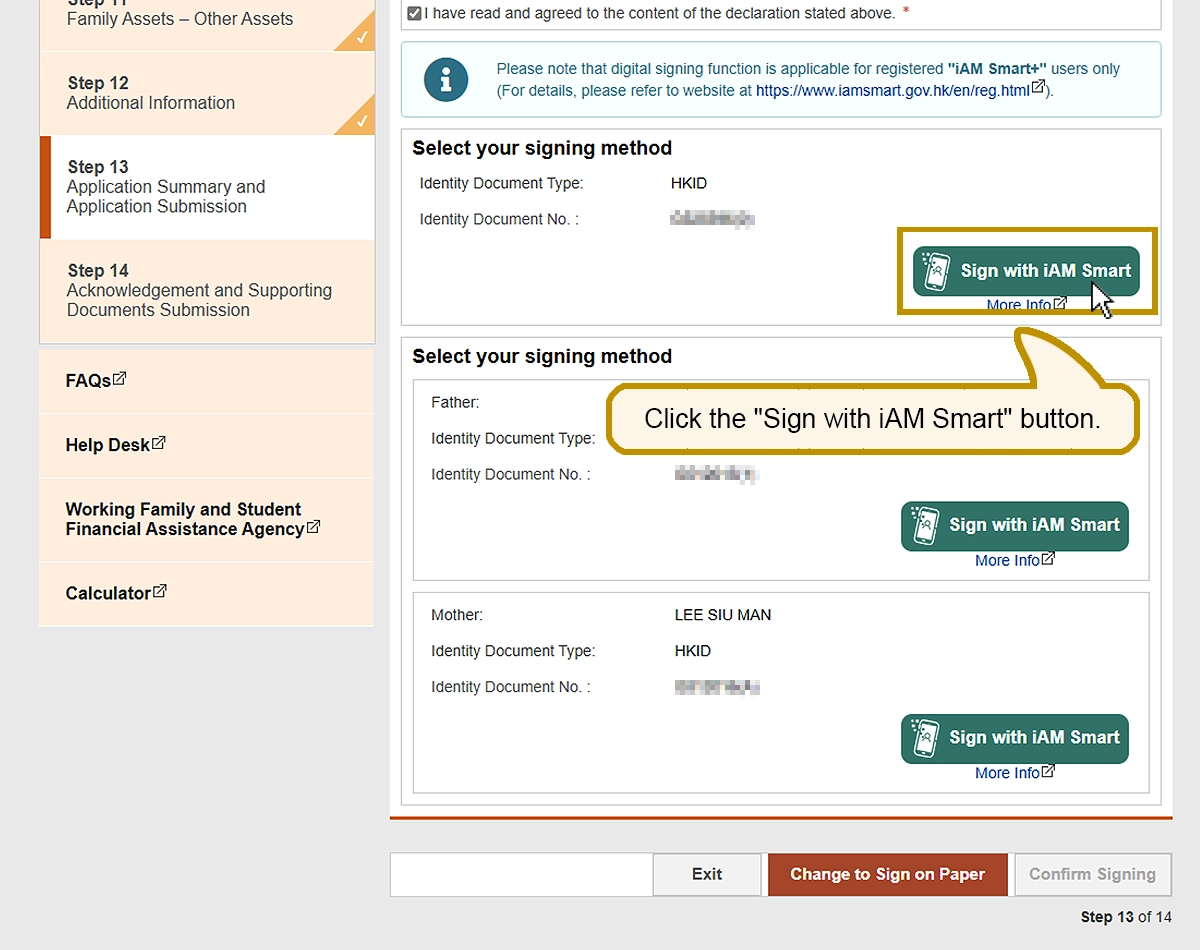1200x950 pixels.
Task: Click the Mother's HKID document type value
Action: 693,651
